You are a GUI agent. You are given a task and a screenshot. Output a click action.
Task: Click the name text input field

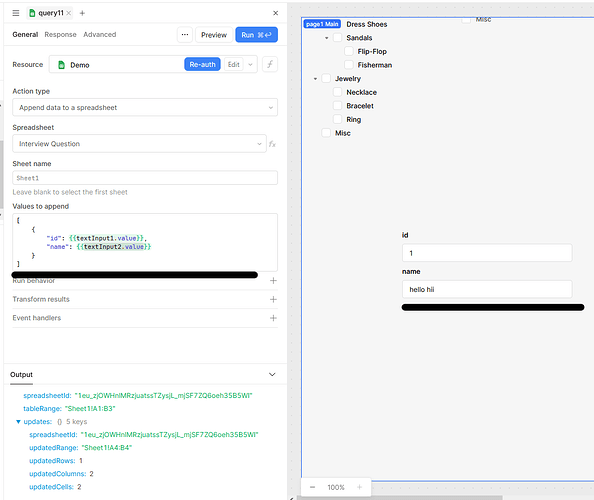[x=487, y=289]
